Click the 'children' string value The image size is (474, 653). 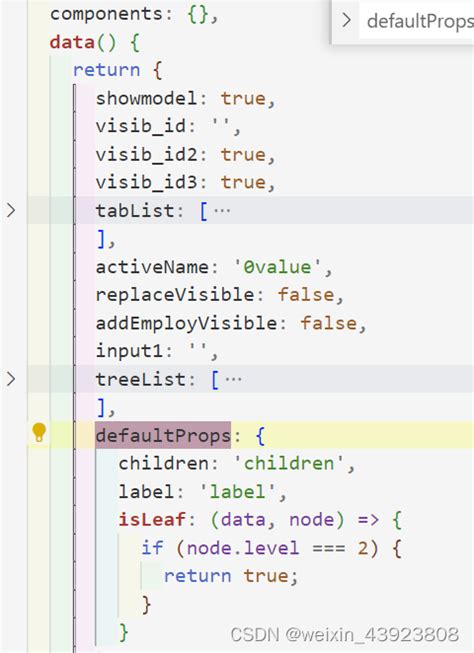coord(289,464)
